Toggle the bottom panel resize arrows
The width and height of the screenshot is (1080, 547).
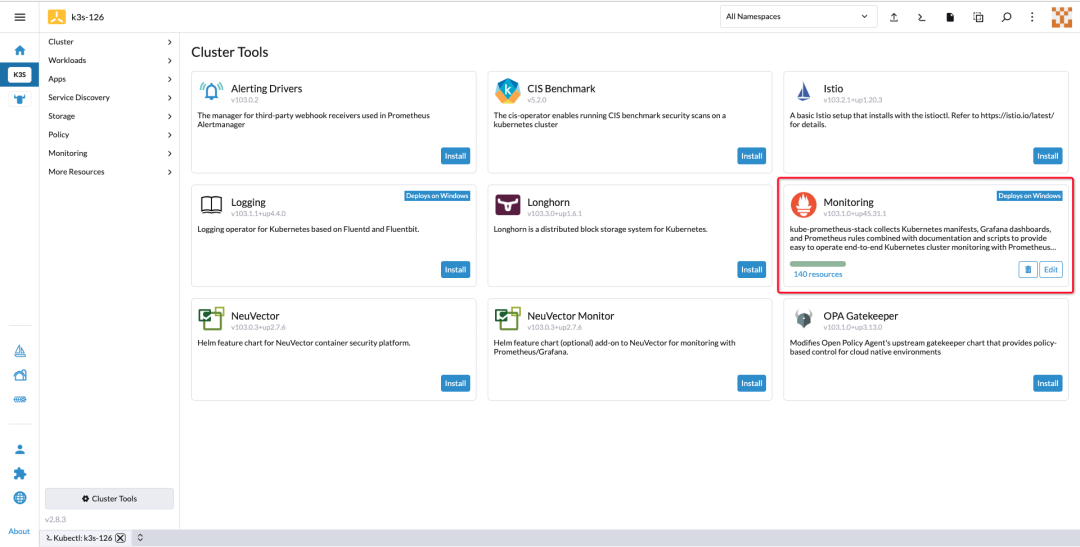tap(140, 537)
